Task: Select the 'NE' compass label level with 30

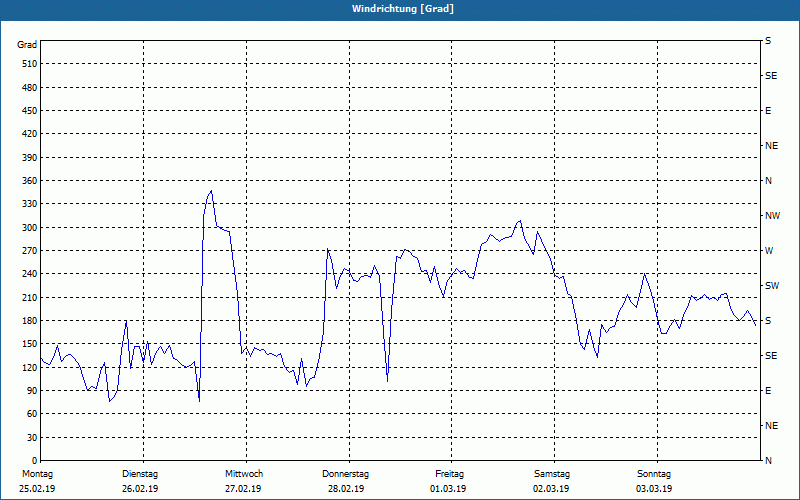Action: tap(771, 426)
